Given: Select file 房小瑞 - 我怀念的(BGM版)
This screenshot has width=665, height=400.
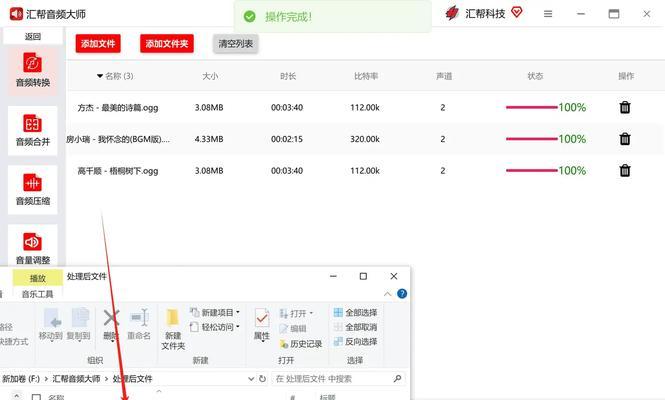Looking at the screenshot, I should coord(118,139).
